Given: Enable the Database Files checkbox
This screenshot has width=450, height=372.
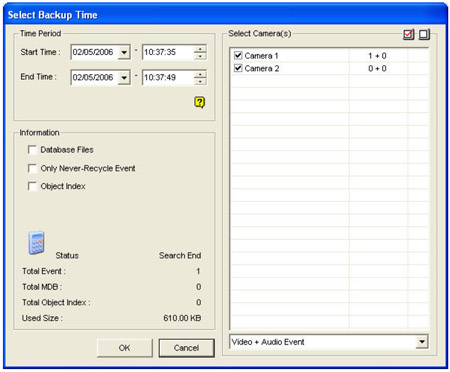Looking at the screenshot, I should coord(32,150).
